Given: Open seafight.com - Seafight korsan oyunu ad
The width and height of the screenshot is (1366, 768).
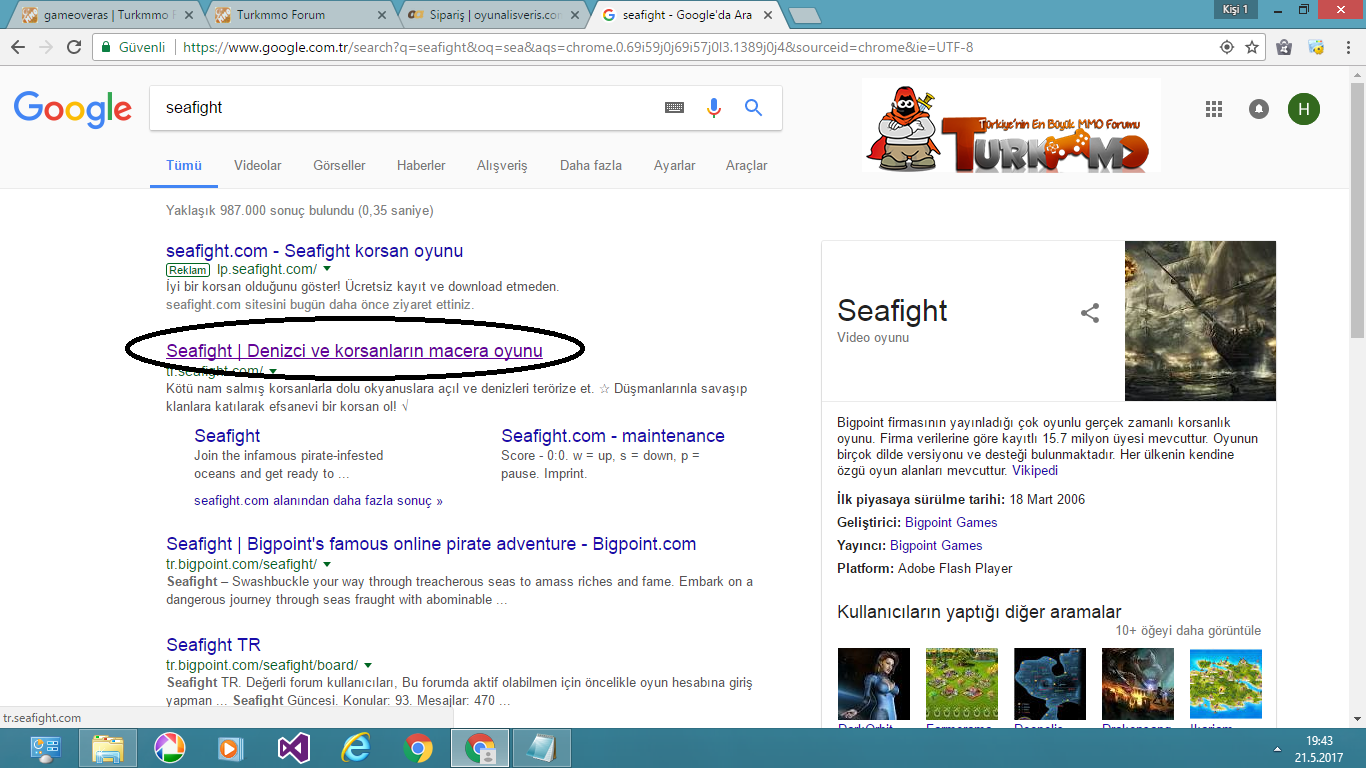Looking at the screenshot, I should (x=314, y=251).
